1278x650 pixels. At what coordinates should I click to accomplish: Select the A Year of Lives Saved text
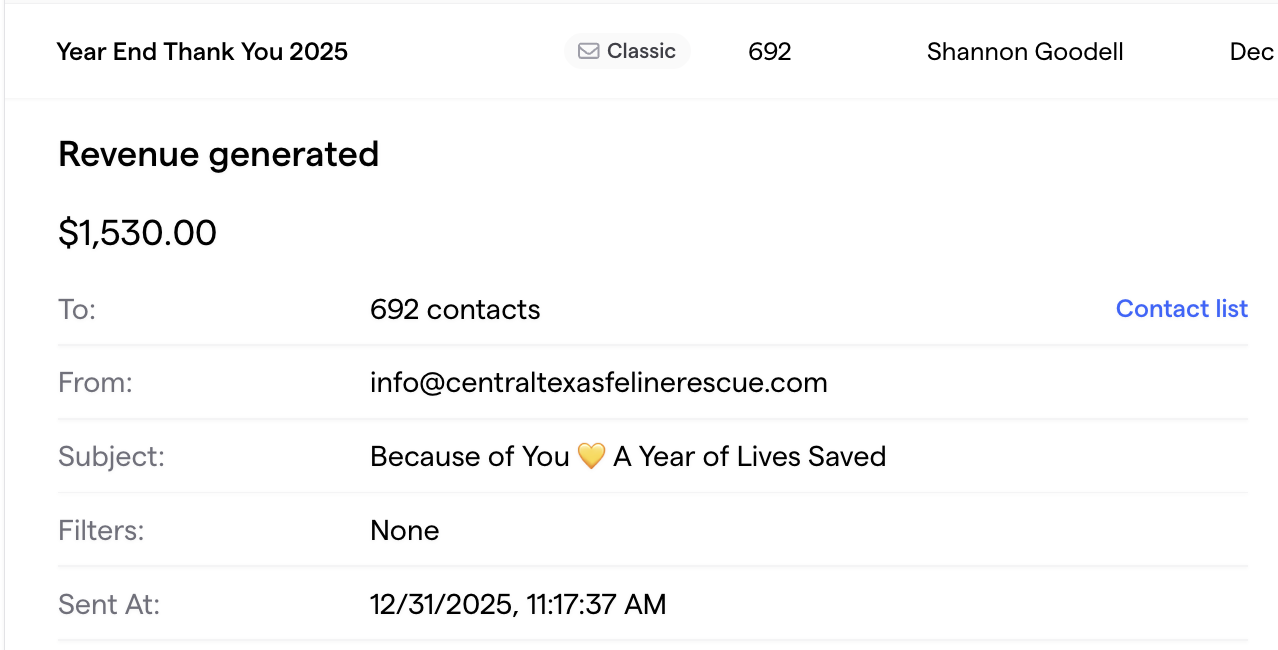tap(749, 457)
